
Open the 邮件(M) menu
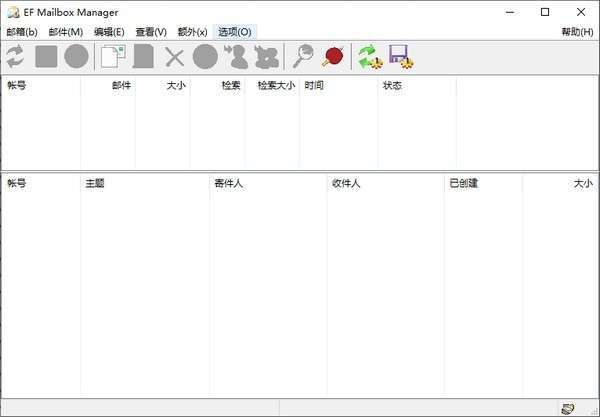66,32
